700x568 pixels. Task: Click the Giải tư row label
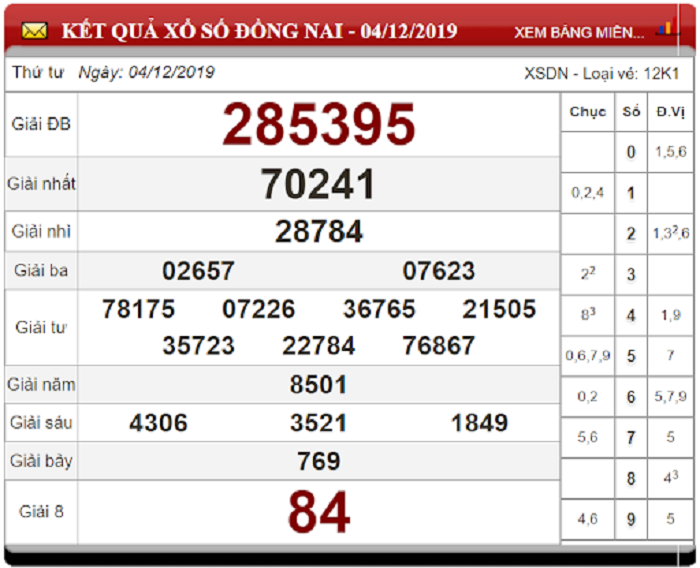coord(41,327)
